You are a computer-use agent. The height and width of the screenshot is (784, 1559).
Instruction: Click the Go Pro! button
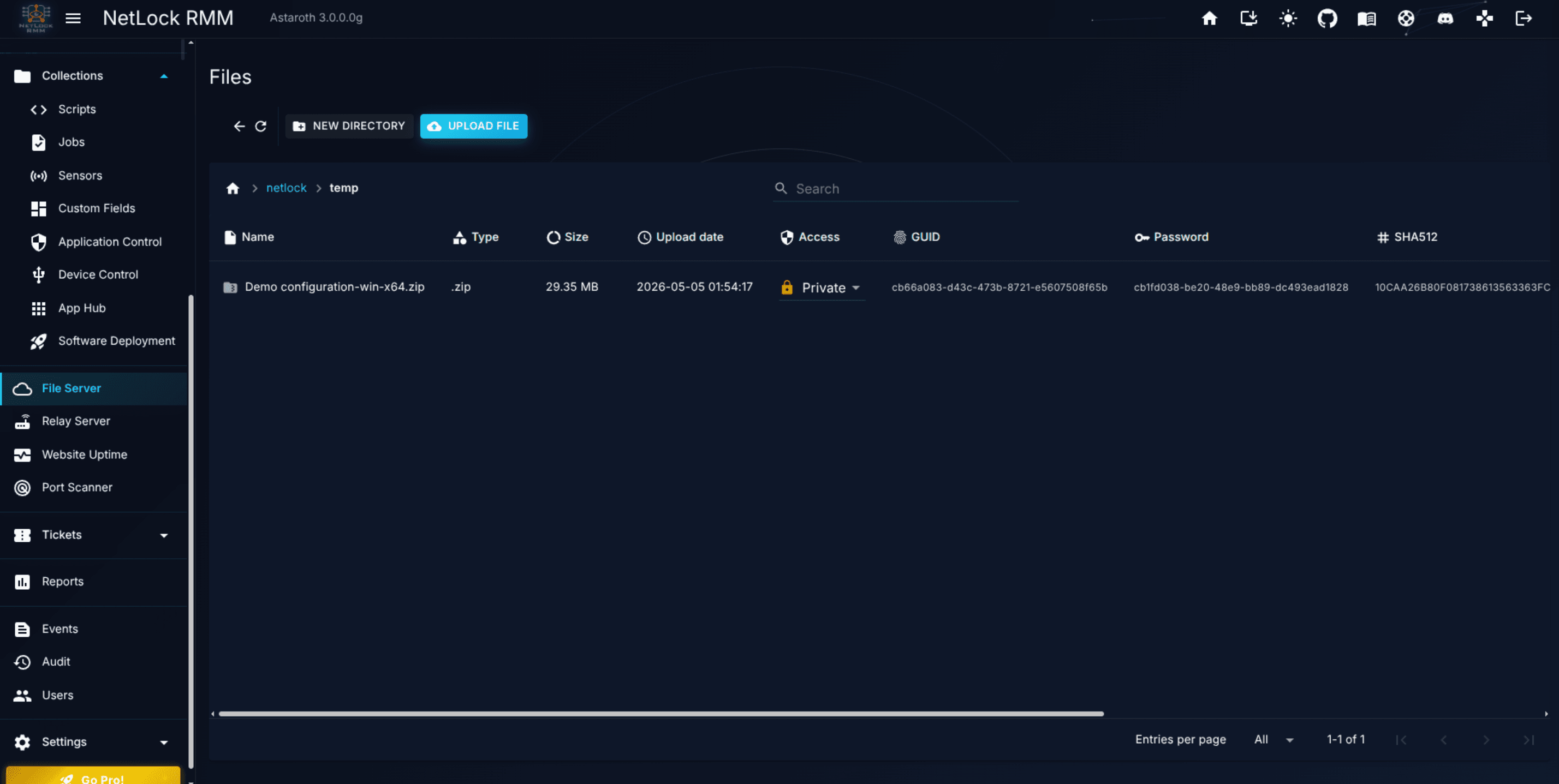click(x=93, y=775)
